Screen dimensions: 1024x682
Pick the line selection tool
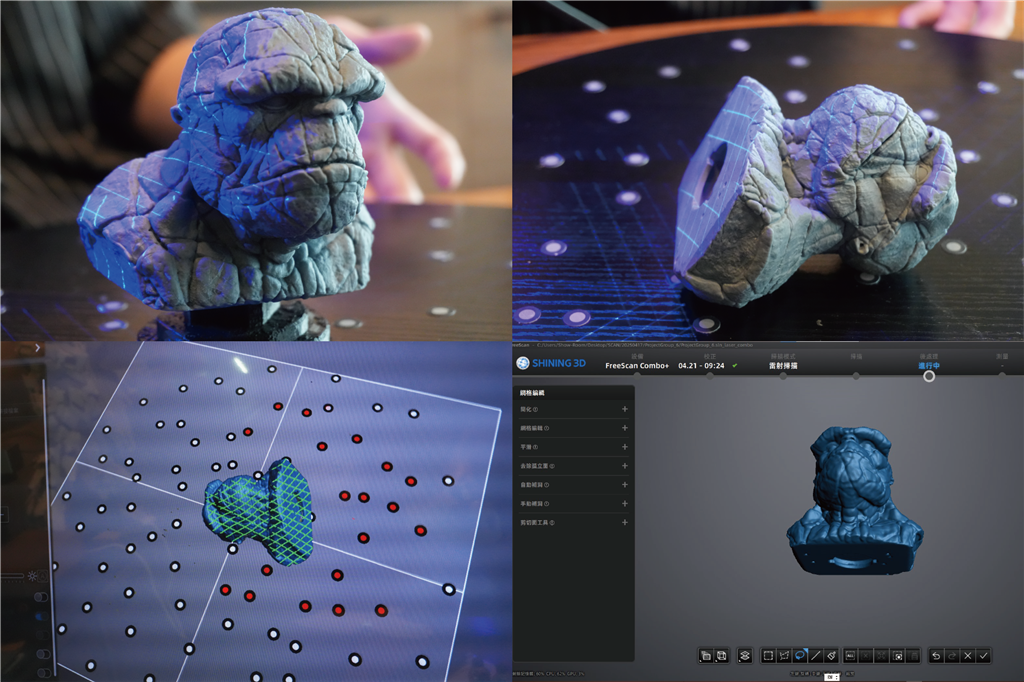816,655
